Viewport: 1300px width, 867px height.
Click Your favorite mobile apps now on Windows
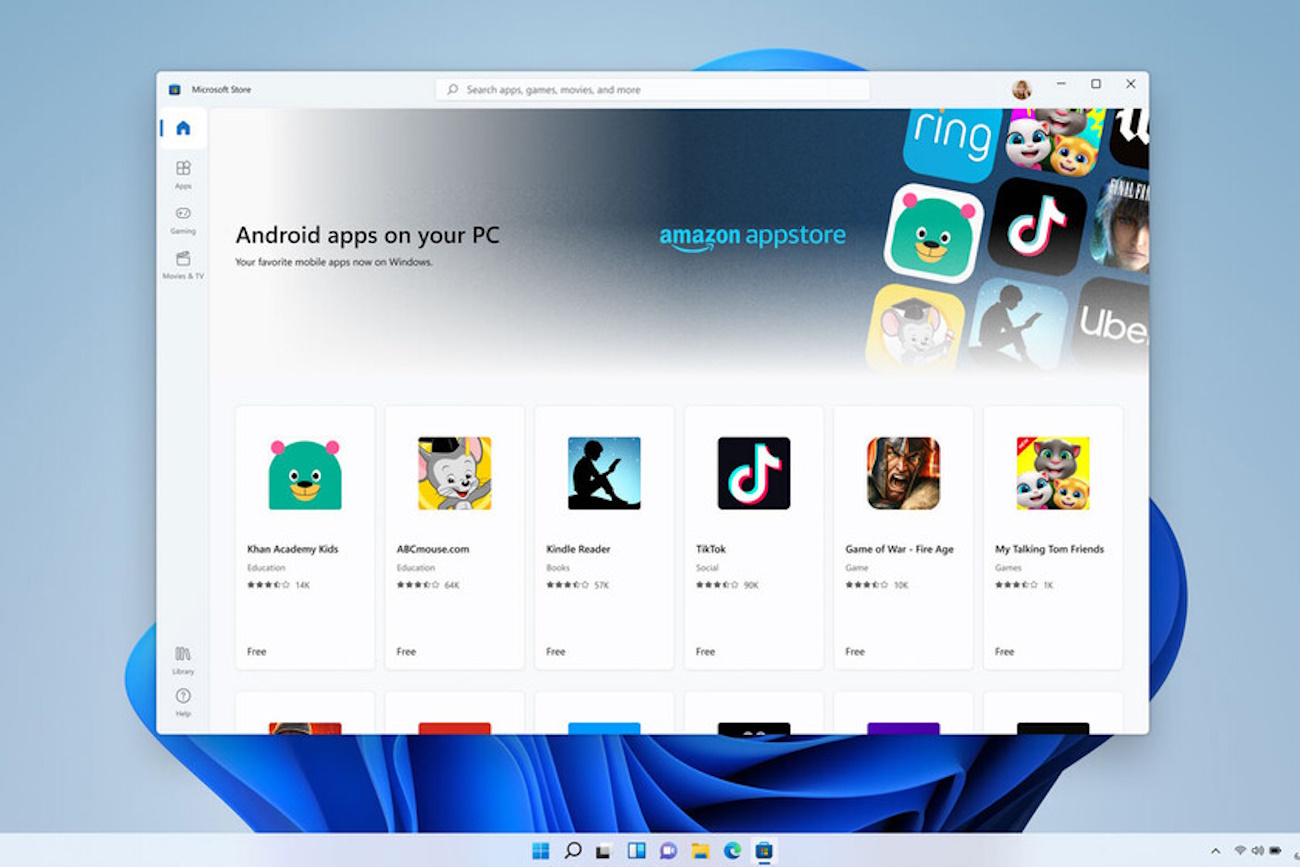click(x=334, y=262)
